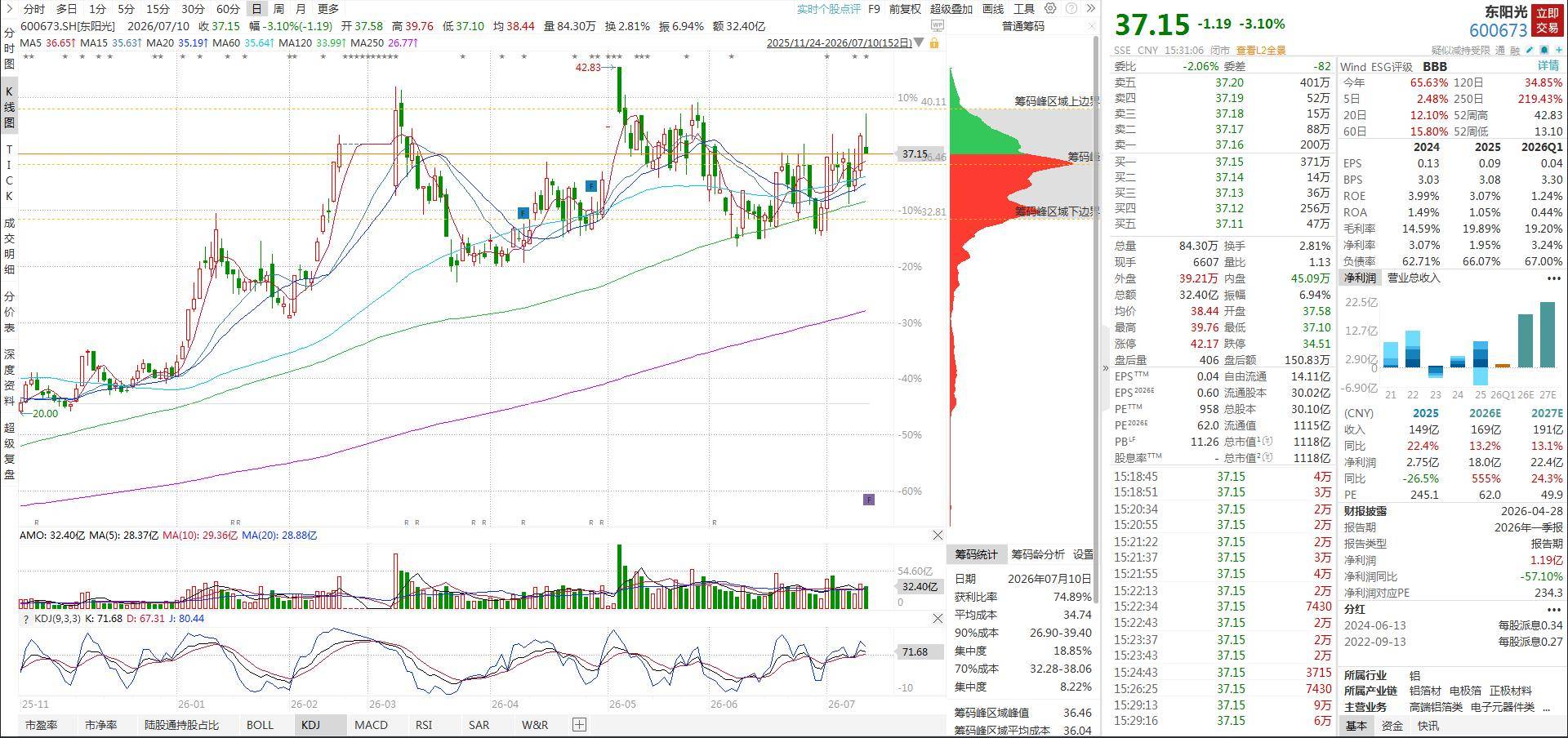Close the AMO volume indicator panel
The image size is (1568, 738).
click(938, 536)
